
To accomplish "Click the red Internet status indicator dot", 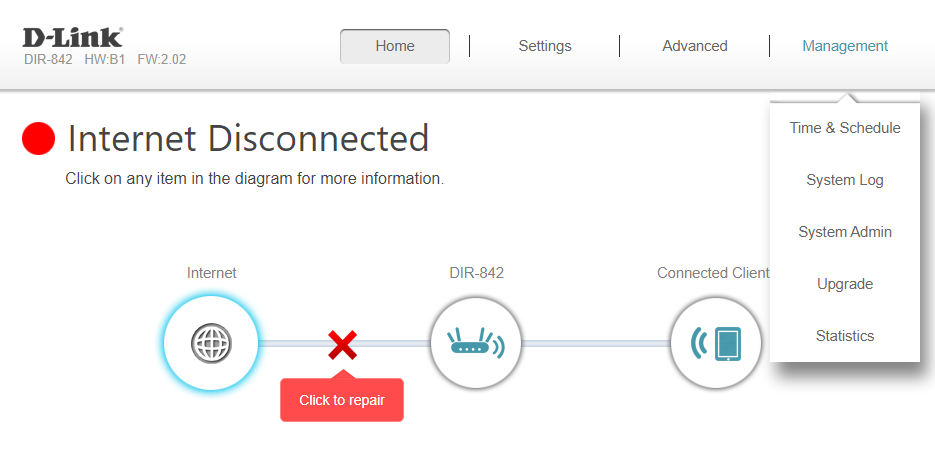I will 38,139.
